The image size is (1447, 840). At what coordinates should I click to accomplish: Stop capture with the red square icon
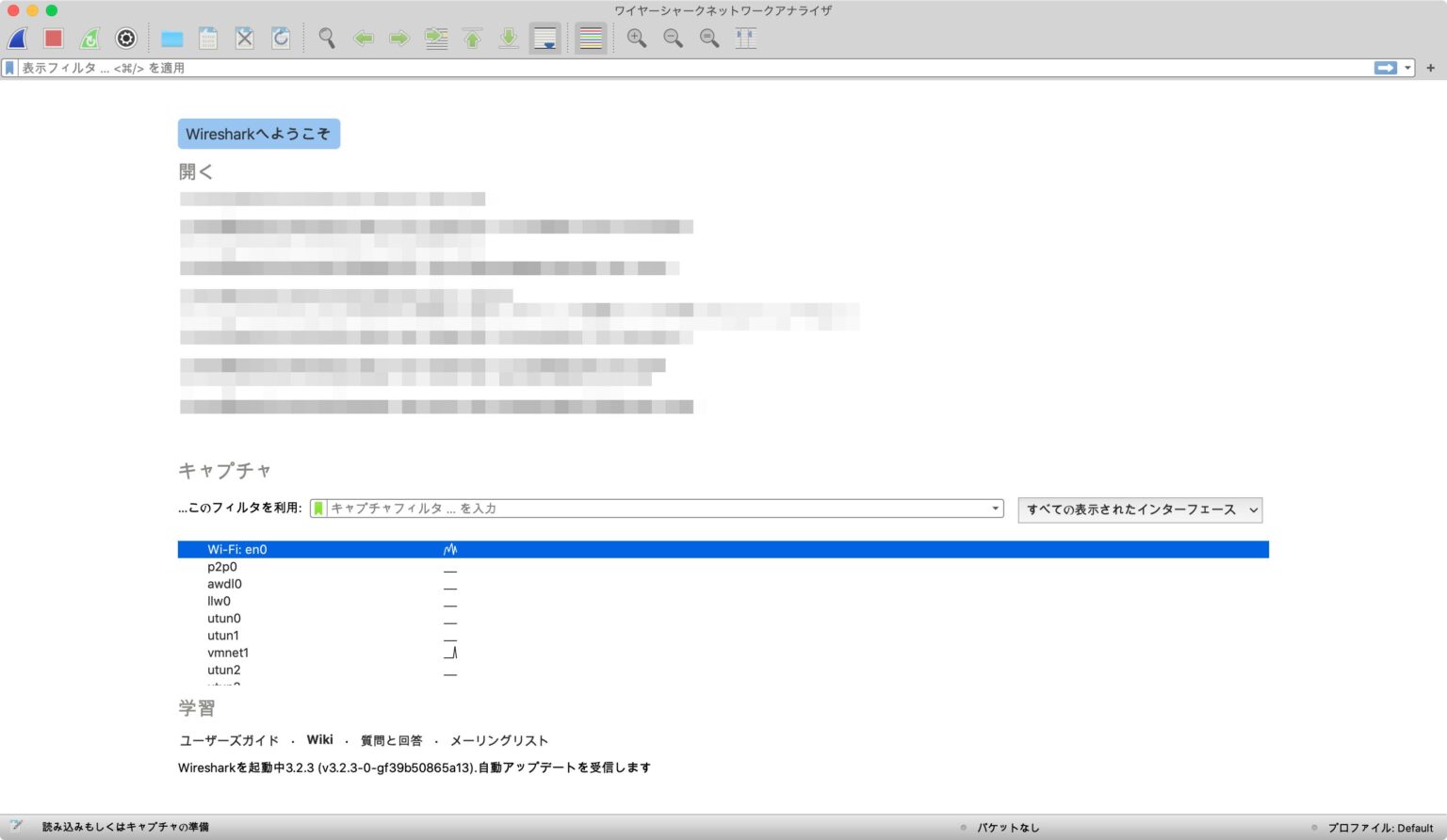54,39
